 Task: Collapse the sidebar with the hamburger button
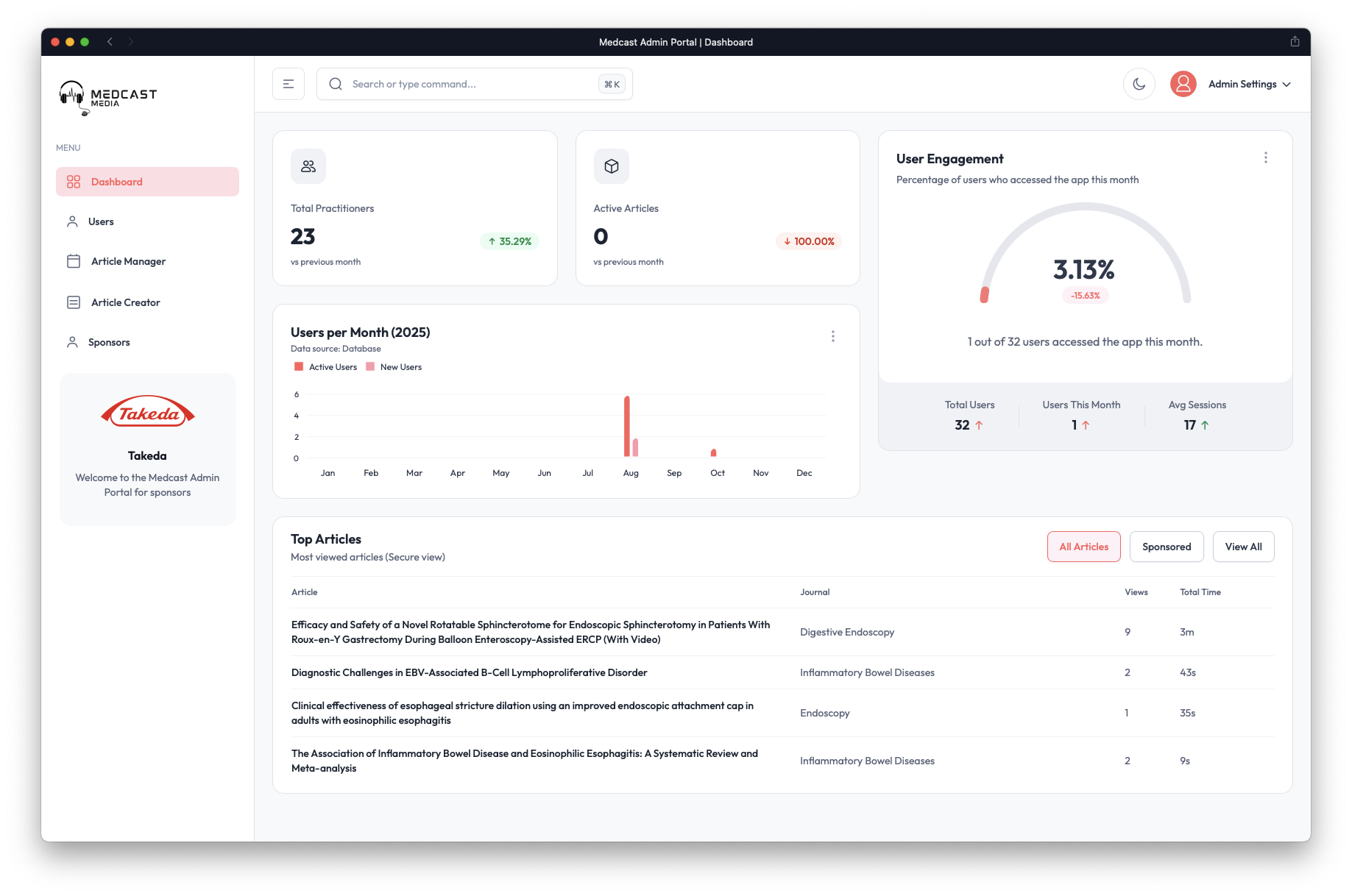click(x=289, y=84)
